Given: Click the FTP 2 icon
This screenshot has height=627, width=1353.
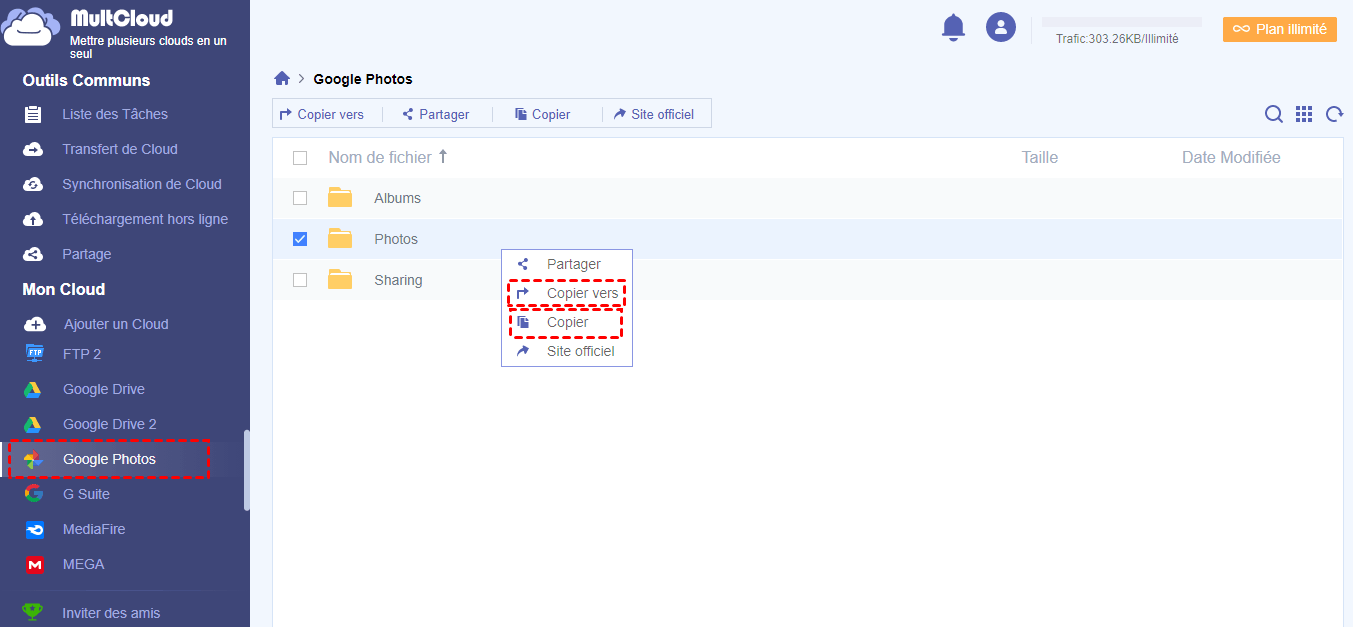Looking at the screenshot, I should 35,353.
